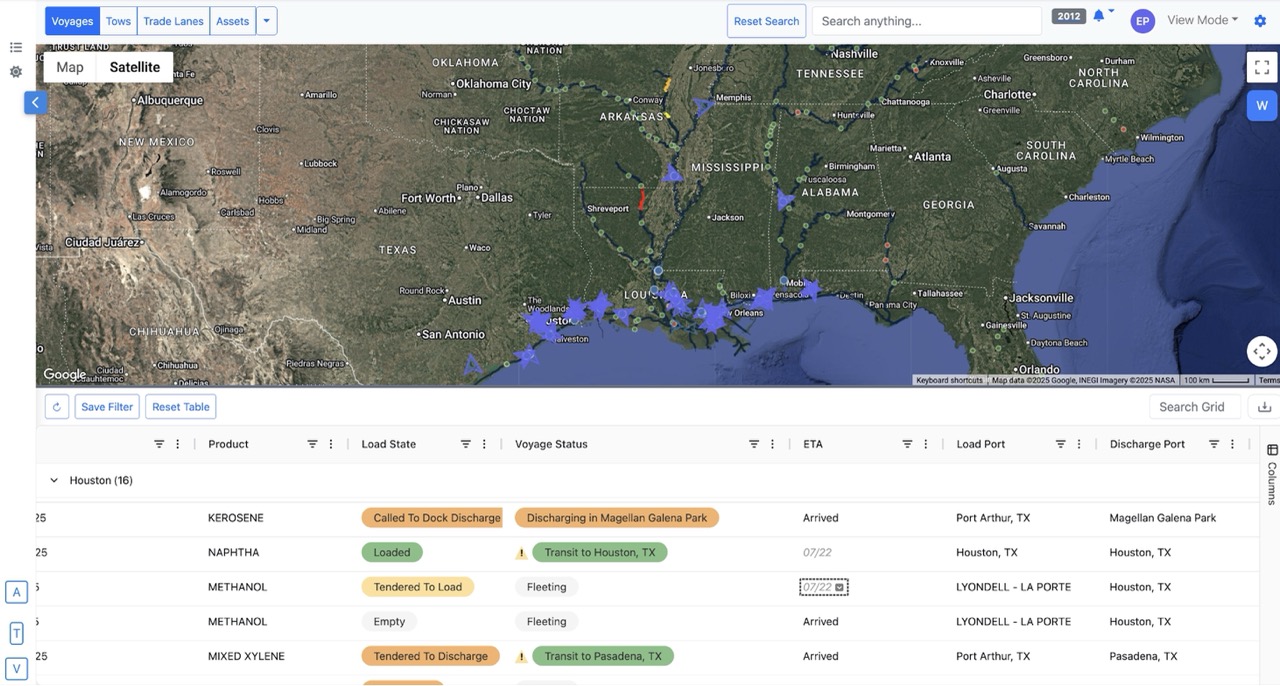Open the View Mode dropdown
The image size is (1280, 686).
1199,19
